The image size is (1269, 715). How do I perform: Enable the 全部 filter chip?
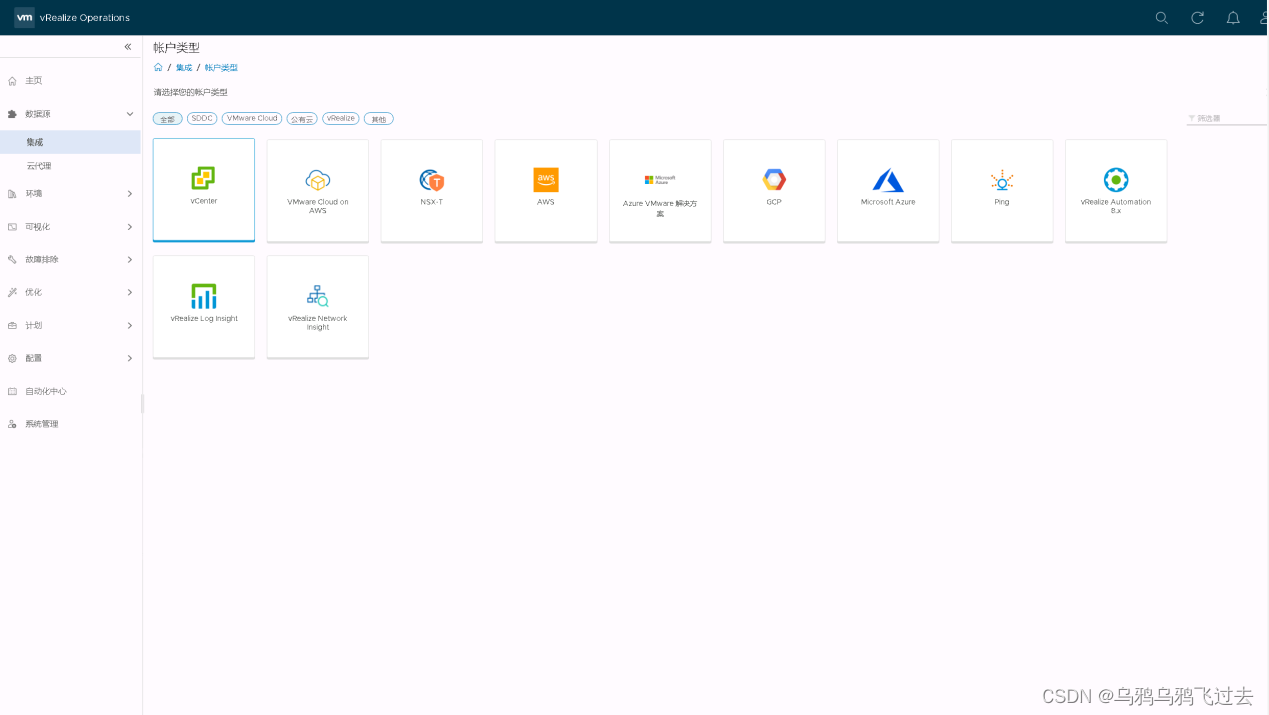point(168,119)
